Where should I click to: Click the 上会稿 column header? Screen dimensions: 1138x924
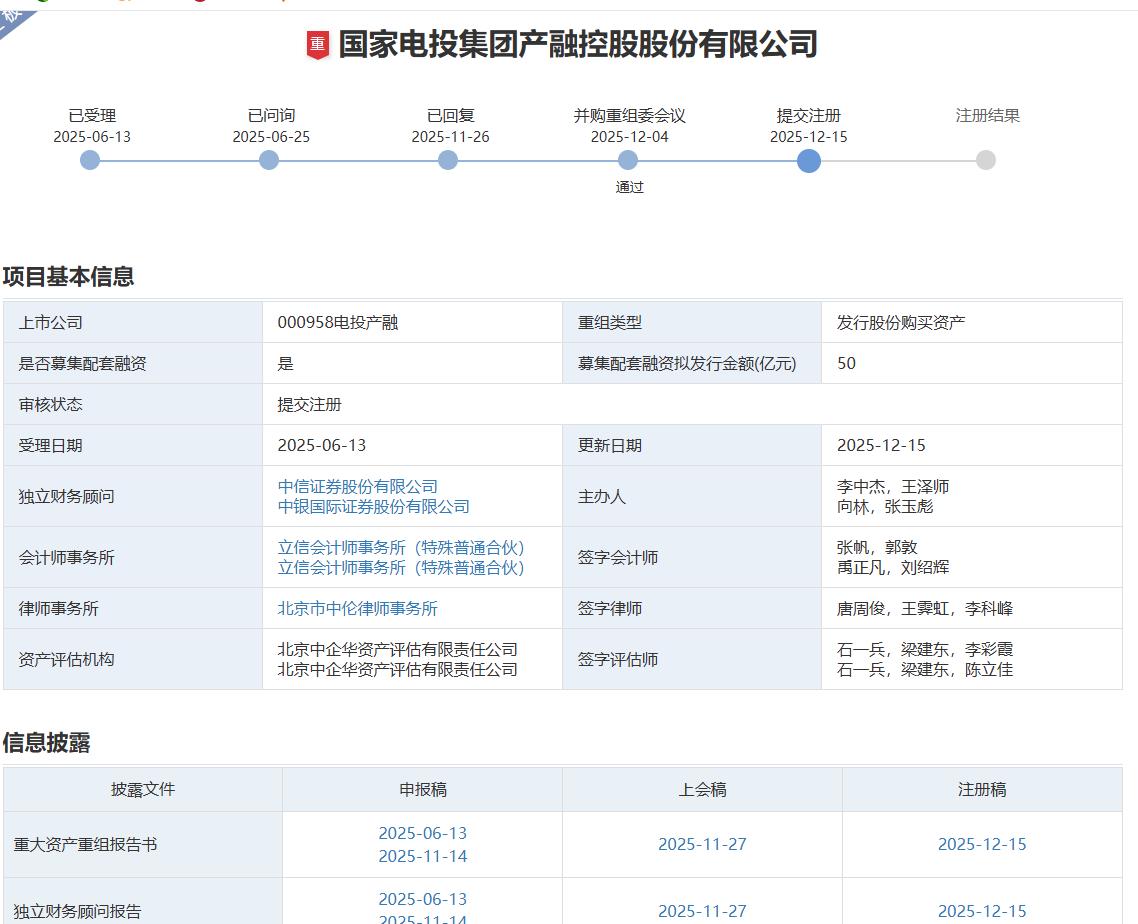[x=703, y=789]
